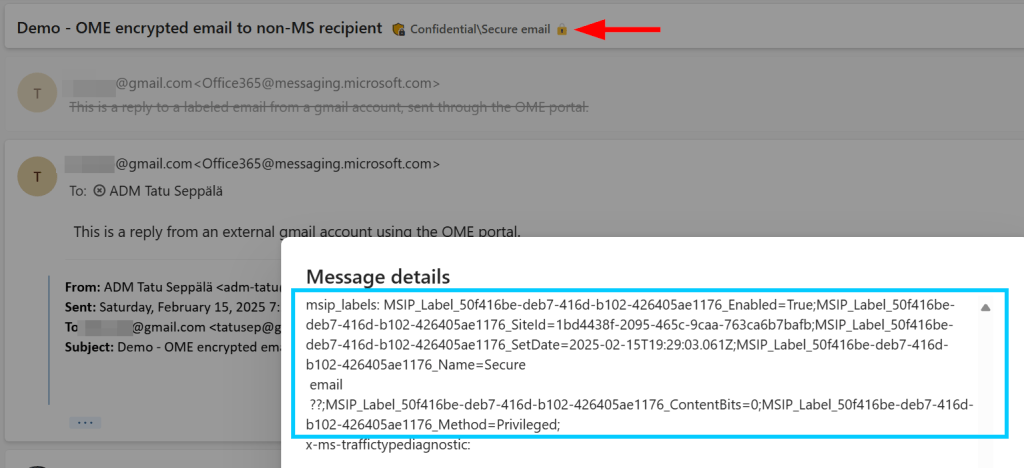Expand the collapsed struck-through reply message

(328, 106)
